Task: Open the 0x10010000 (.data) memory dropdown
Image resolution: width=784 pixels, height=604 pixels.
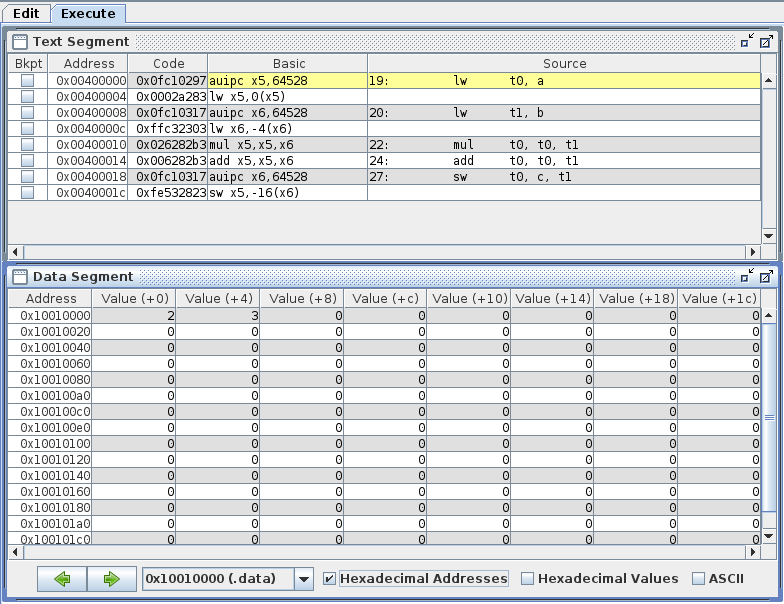Action: pos(304,580)
